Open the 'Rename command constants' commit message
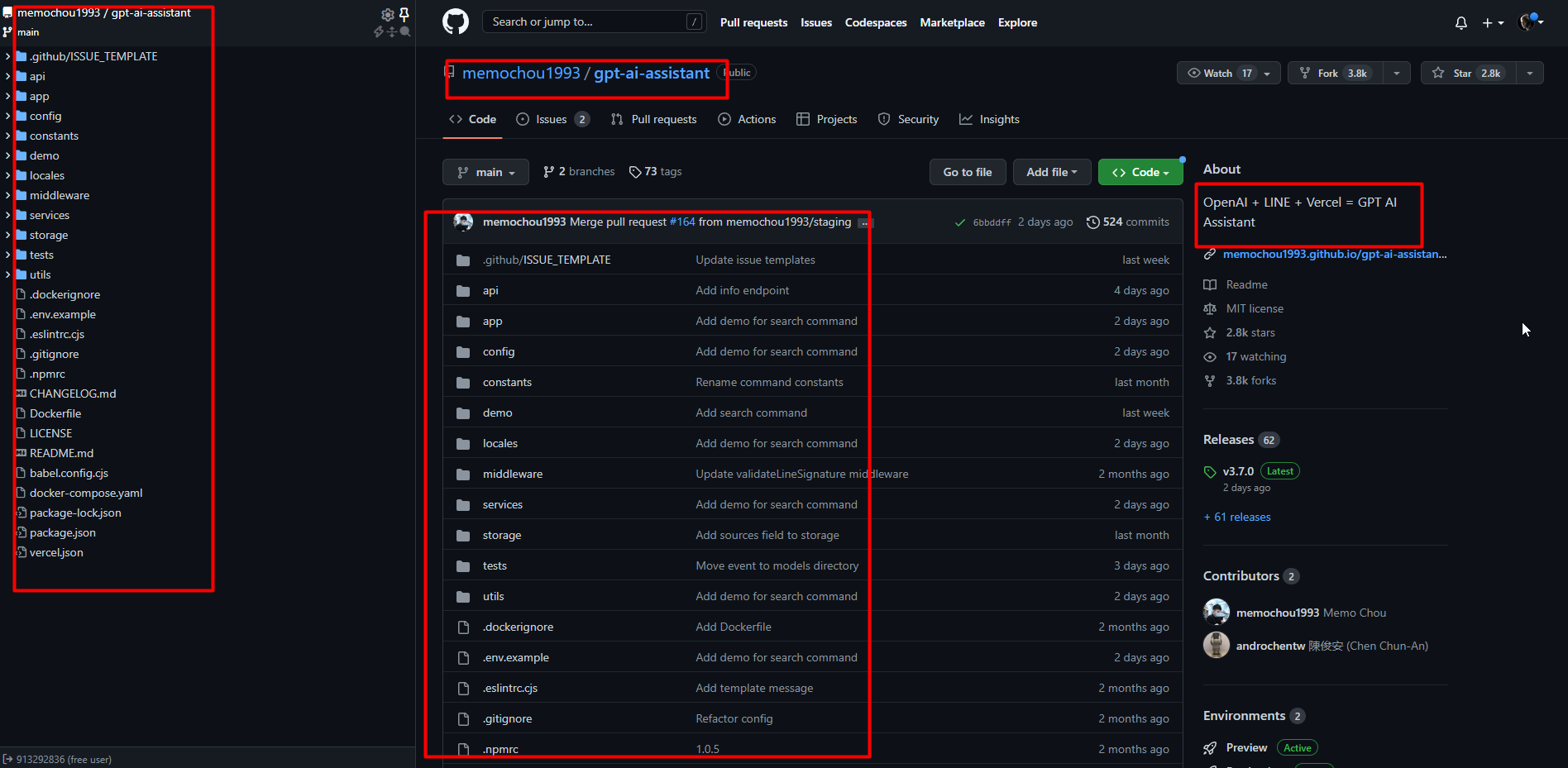Screen dimensions: 1568x768 [x=769, y=382]
